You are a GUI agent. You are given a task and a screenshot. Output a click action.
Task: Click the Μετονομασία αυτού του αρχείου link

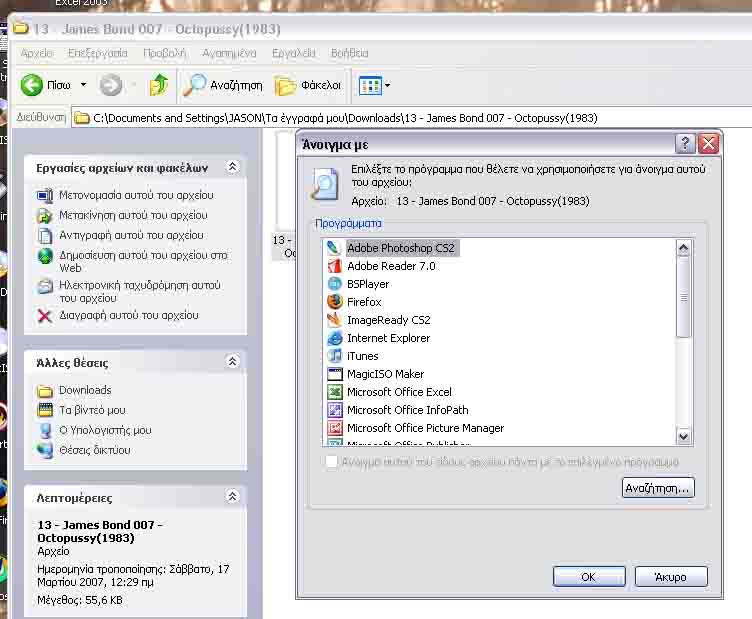click(x=136, y=196)
